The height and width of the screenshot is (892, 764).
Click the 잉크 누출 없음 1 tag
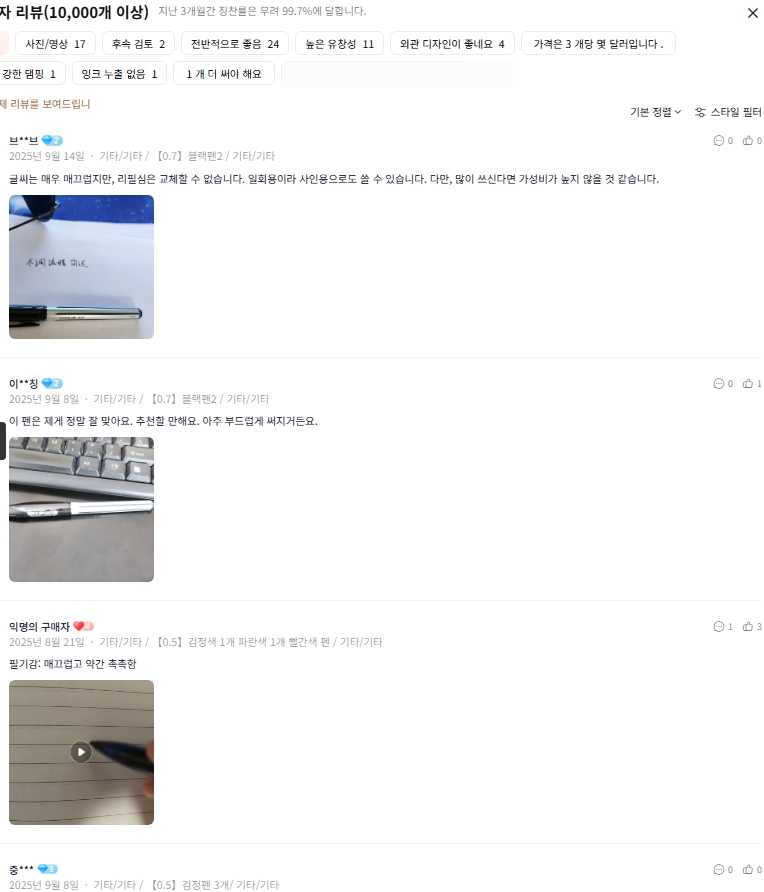tap(119, 74)
